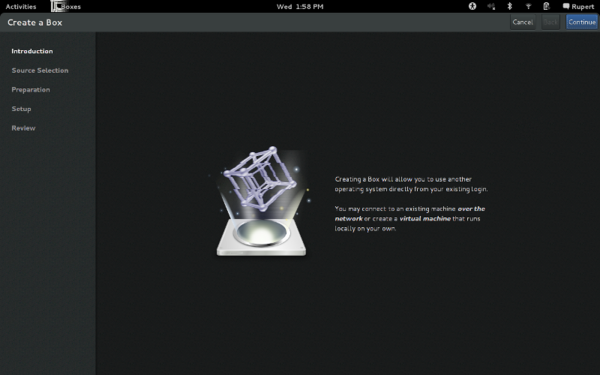Open the Wed 1:58 PM clock calendar

[300, 7]
